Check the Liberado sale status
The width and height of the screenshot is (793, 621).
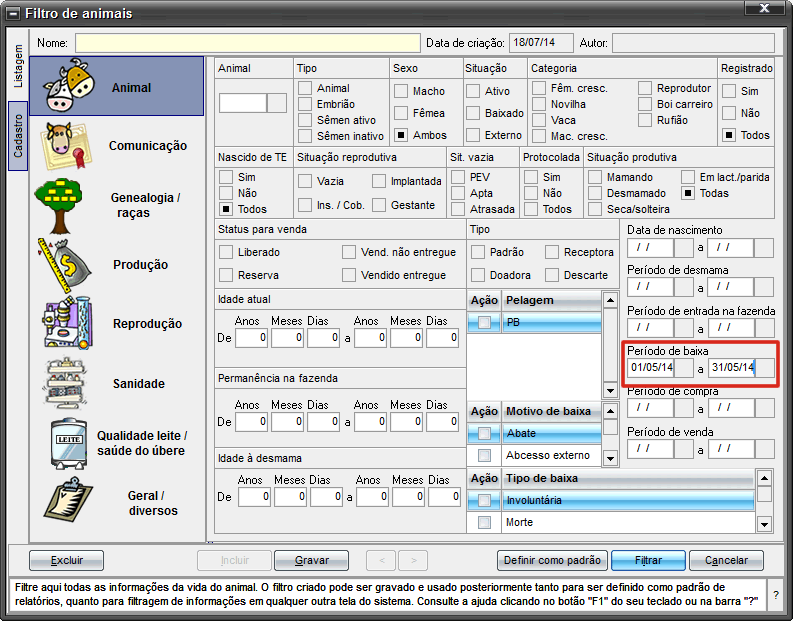pyautogui.click(x=226, y=252)
